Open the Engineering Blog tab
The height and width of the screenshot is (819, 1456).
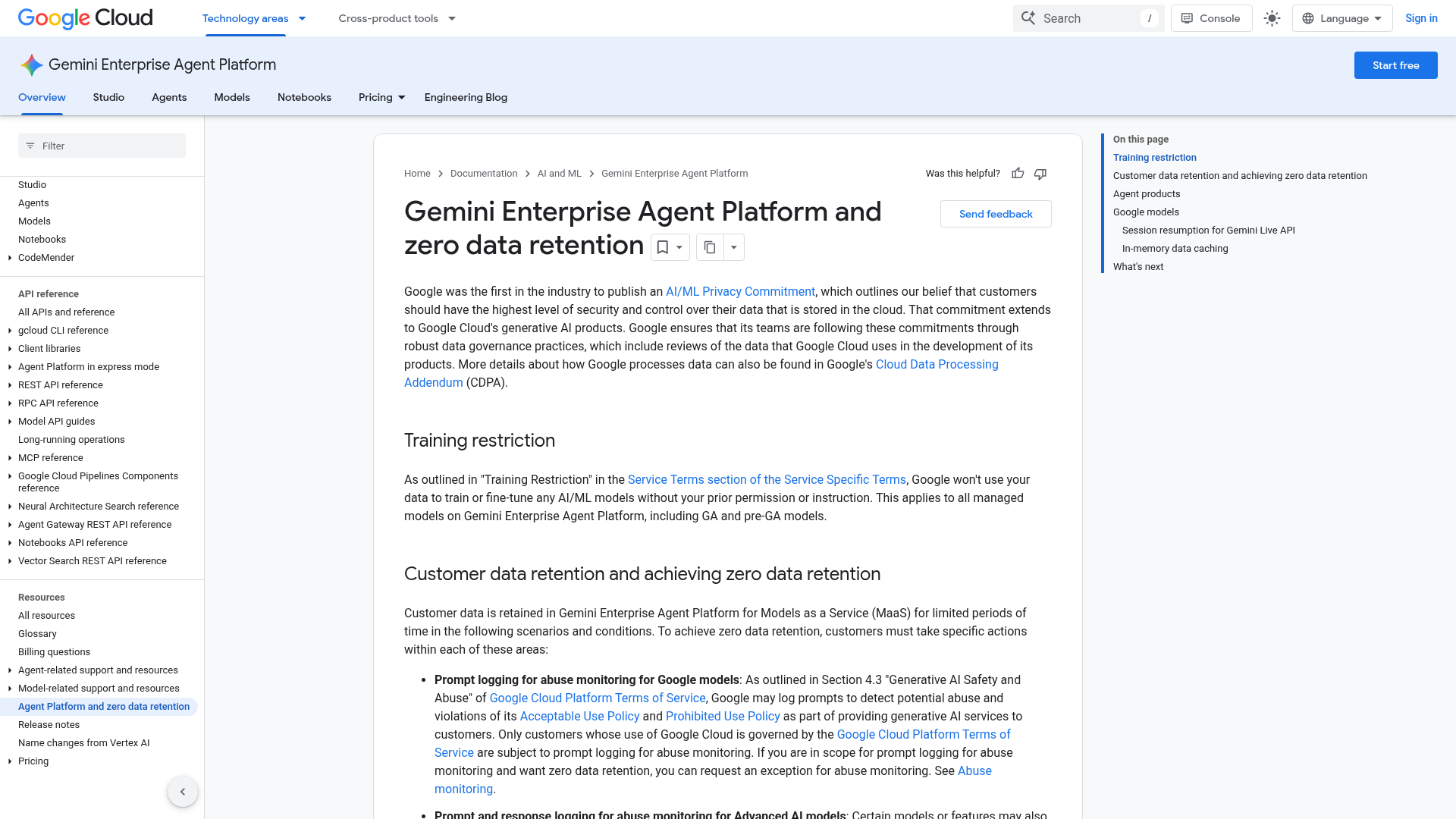click(x=466, y=97)
